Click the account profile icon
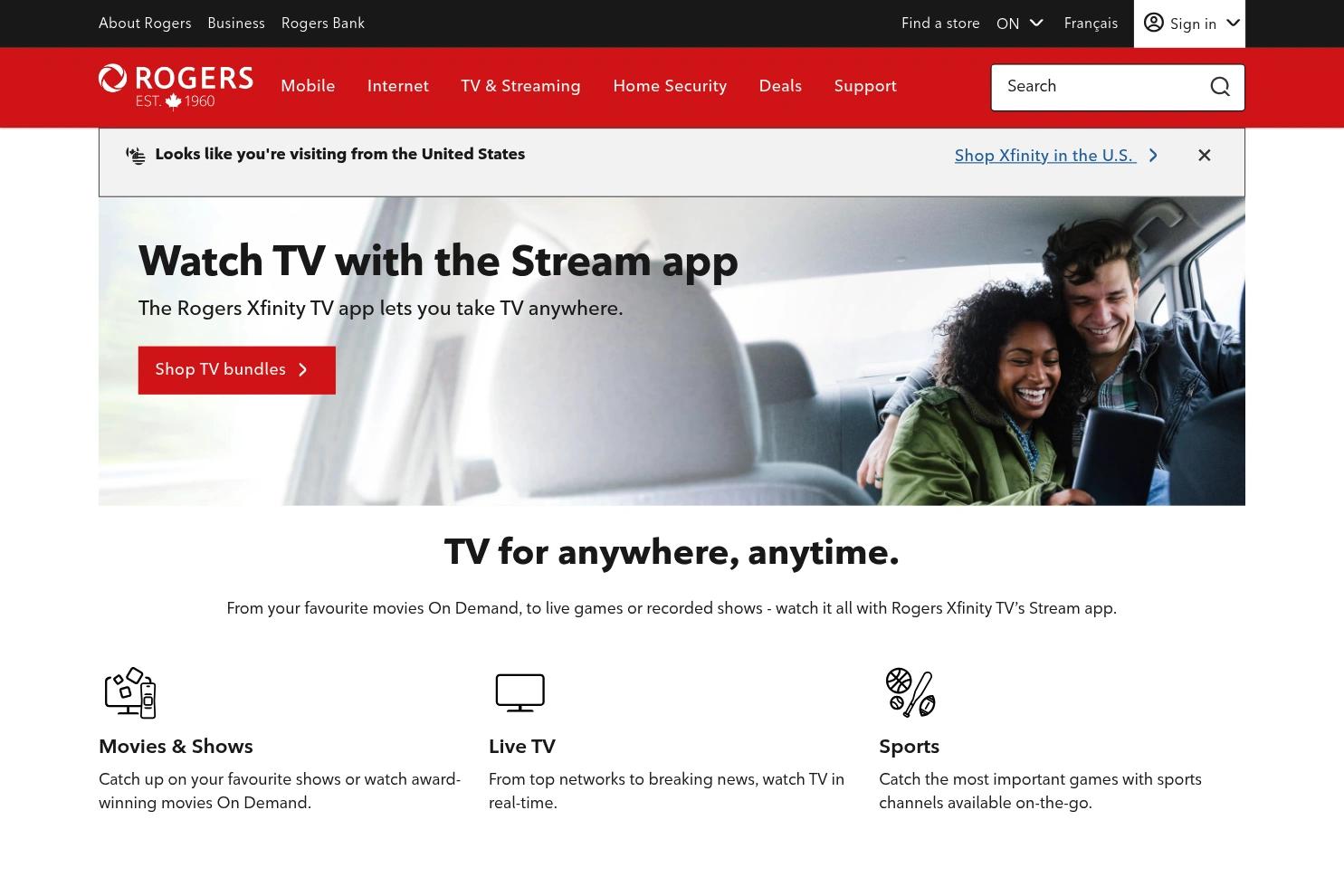Screen dimensions: 1344x896 click(1154, 23)
